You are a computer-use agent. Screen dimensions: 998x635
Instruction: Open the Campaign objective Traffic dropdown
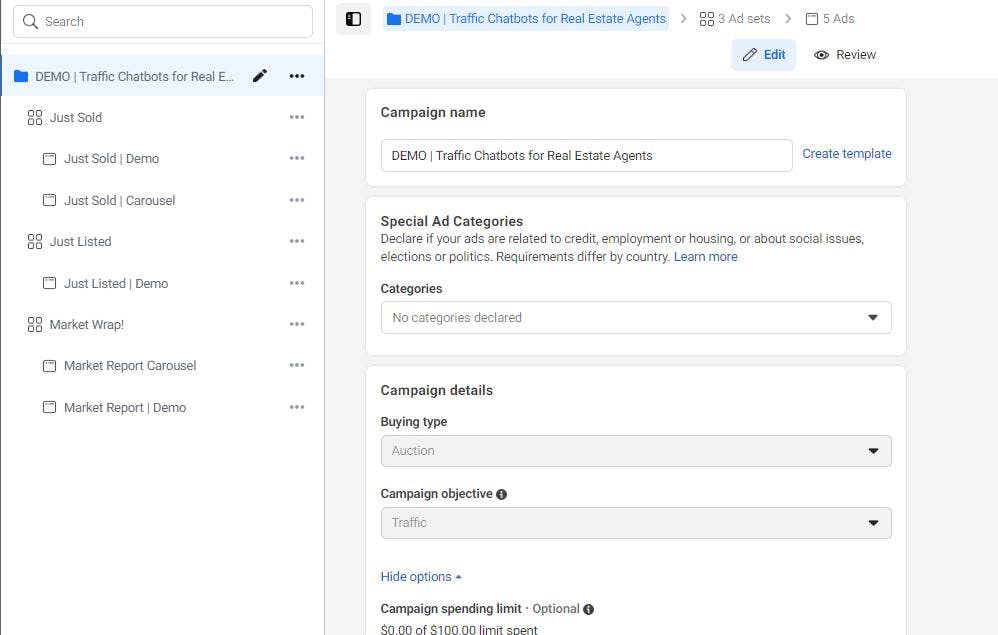[x=636, y=523]
